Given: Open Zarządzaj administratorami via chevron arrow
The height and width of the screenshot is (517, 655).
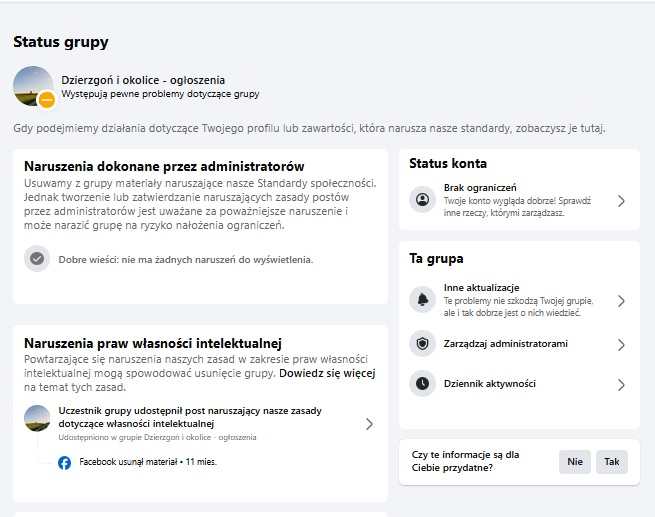Looking at the screenshot, I should pos(621,345).
